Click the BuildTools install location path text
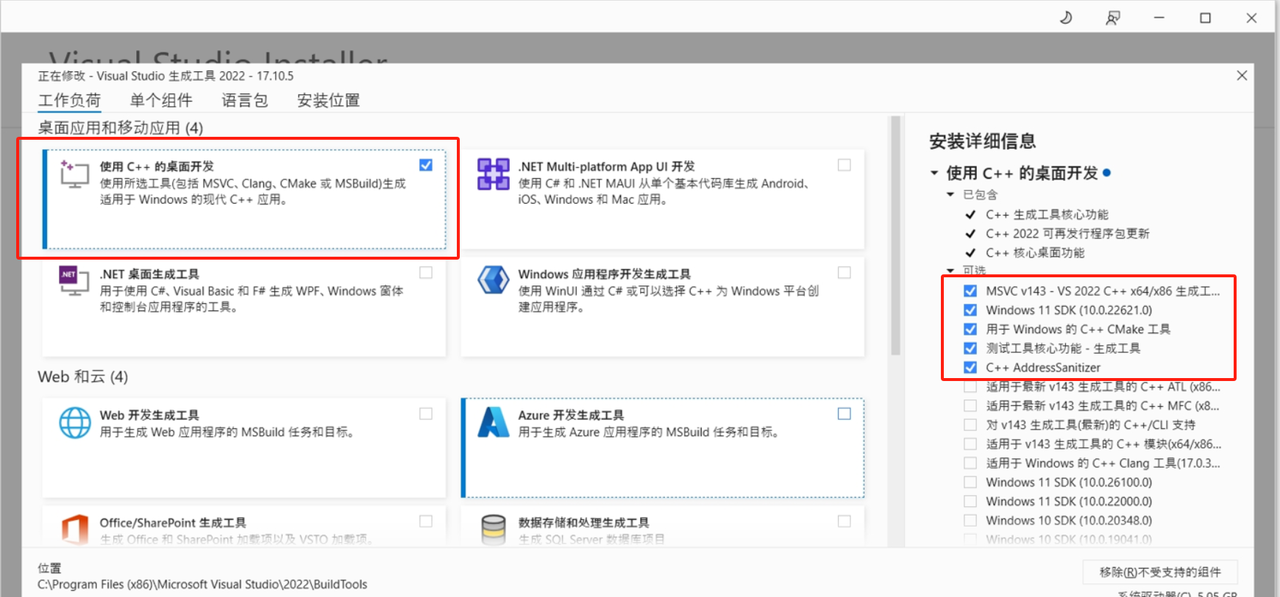The width and height of the screenshot is (1280, 597). click(x=202, y=584)
